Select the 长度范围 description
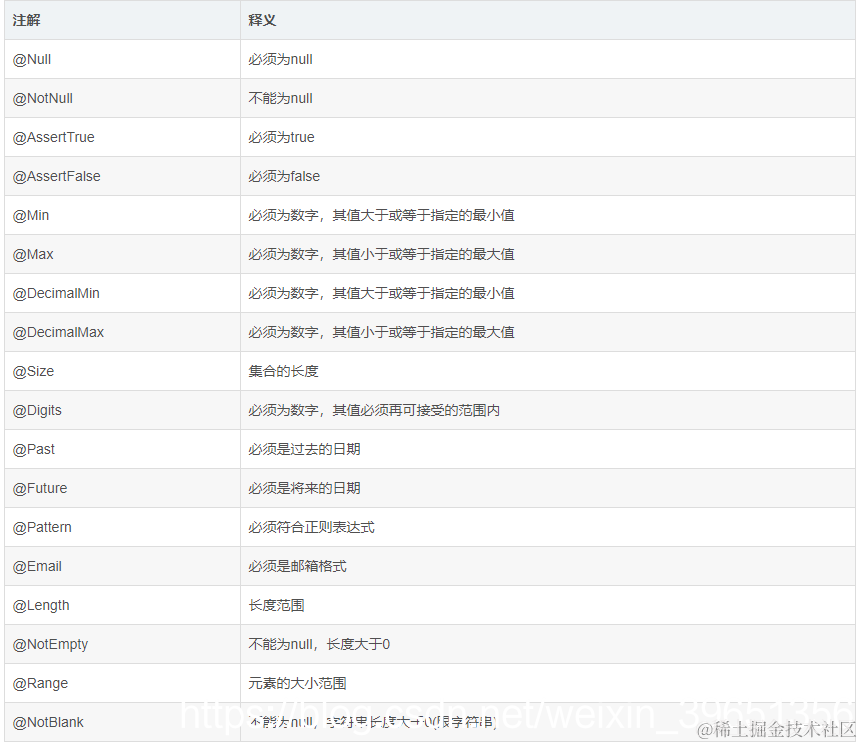Image resolution: width=863 pixels, height=746 pixels. click(x=276, y=606)
